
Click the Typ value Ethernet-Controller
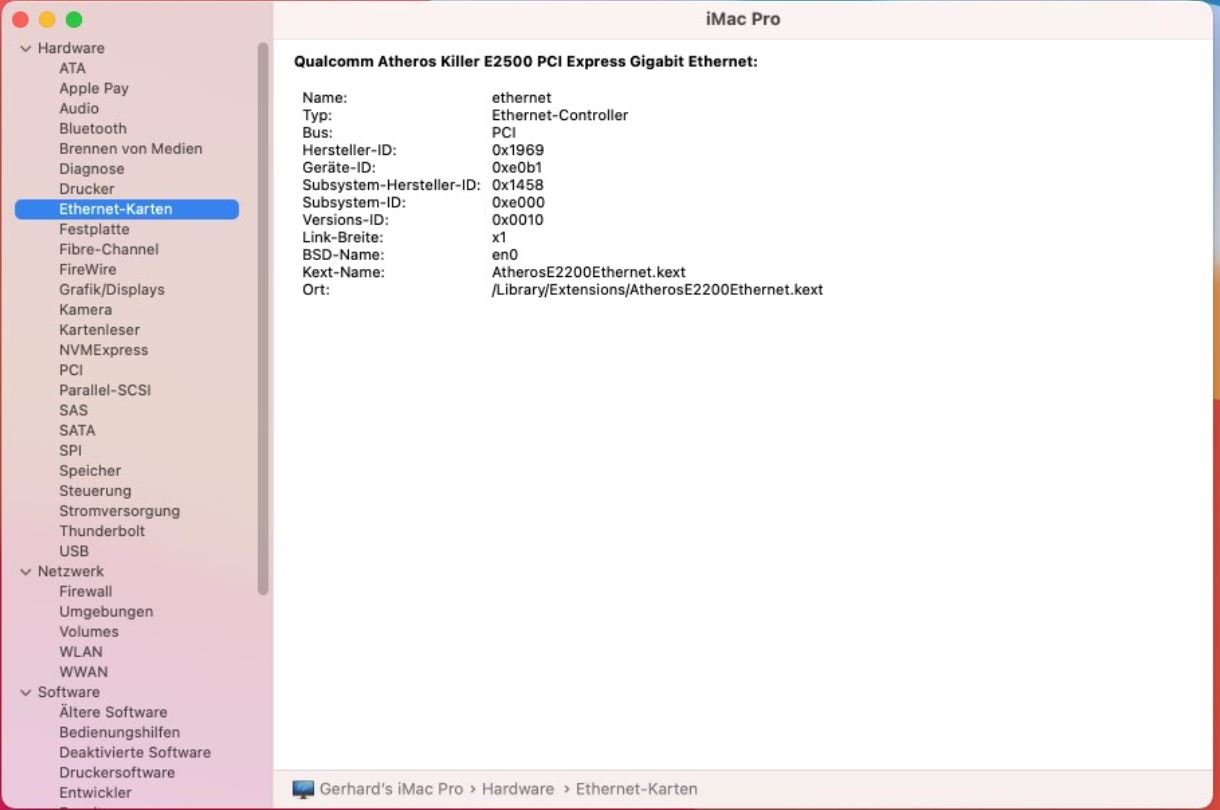560,115
